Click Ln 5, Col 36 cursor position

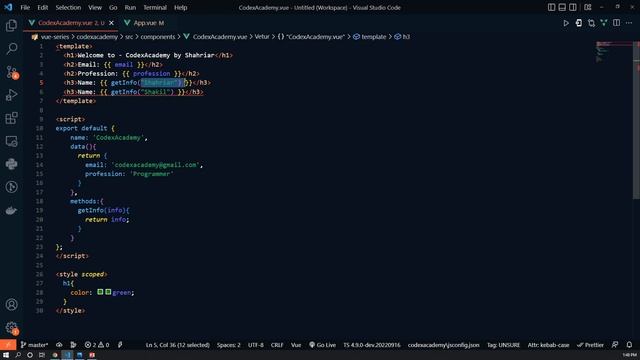pyautogui.click(x=178, y=345)
